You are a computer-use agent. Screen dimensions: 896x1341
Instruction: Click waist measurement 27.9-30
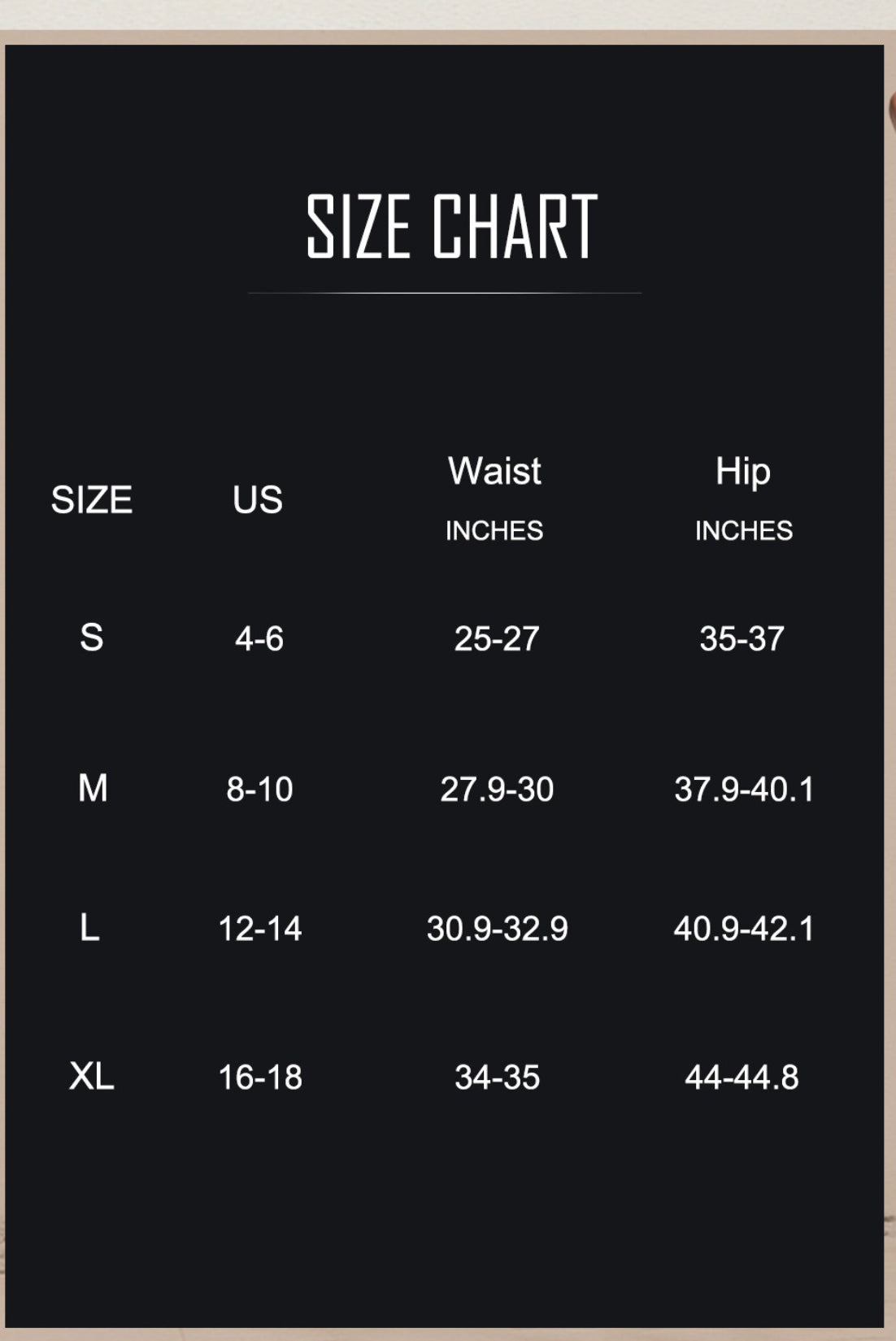pos(497,790)
